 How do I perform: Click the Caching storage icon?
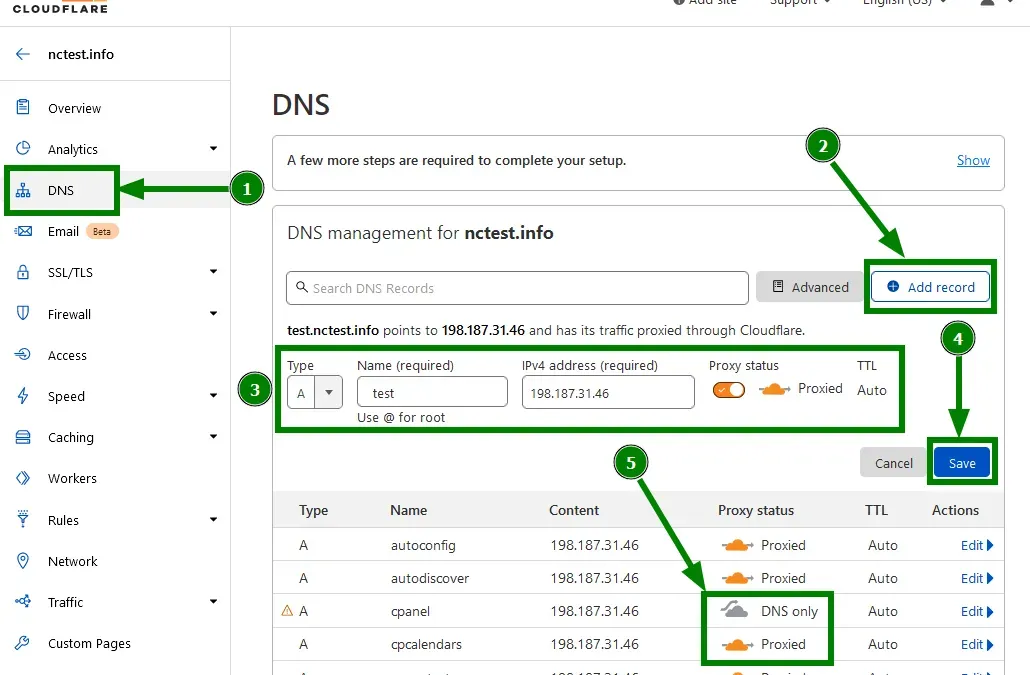point(23,437)
